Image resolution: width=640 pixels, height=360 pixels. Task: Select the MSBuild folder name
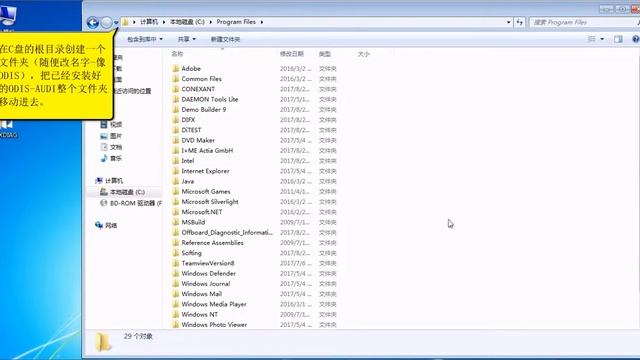(193, 222)
